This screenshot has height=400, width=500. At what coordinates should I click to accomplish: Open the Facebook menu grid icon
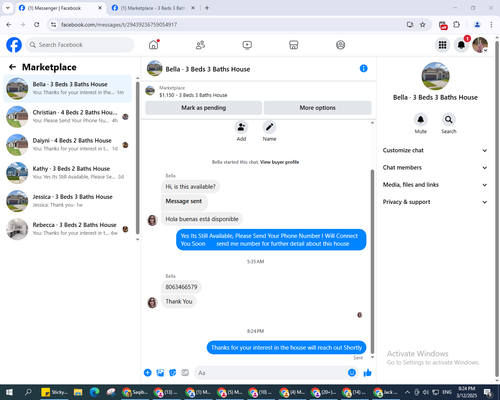coord(442,45)
